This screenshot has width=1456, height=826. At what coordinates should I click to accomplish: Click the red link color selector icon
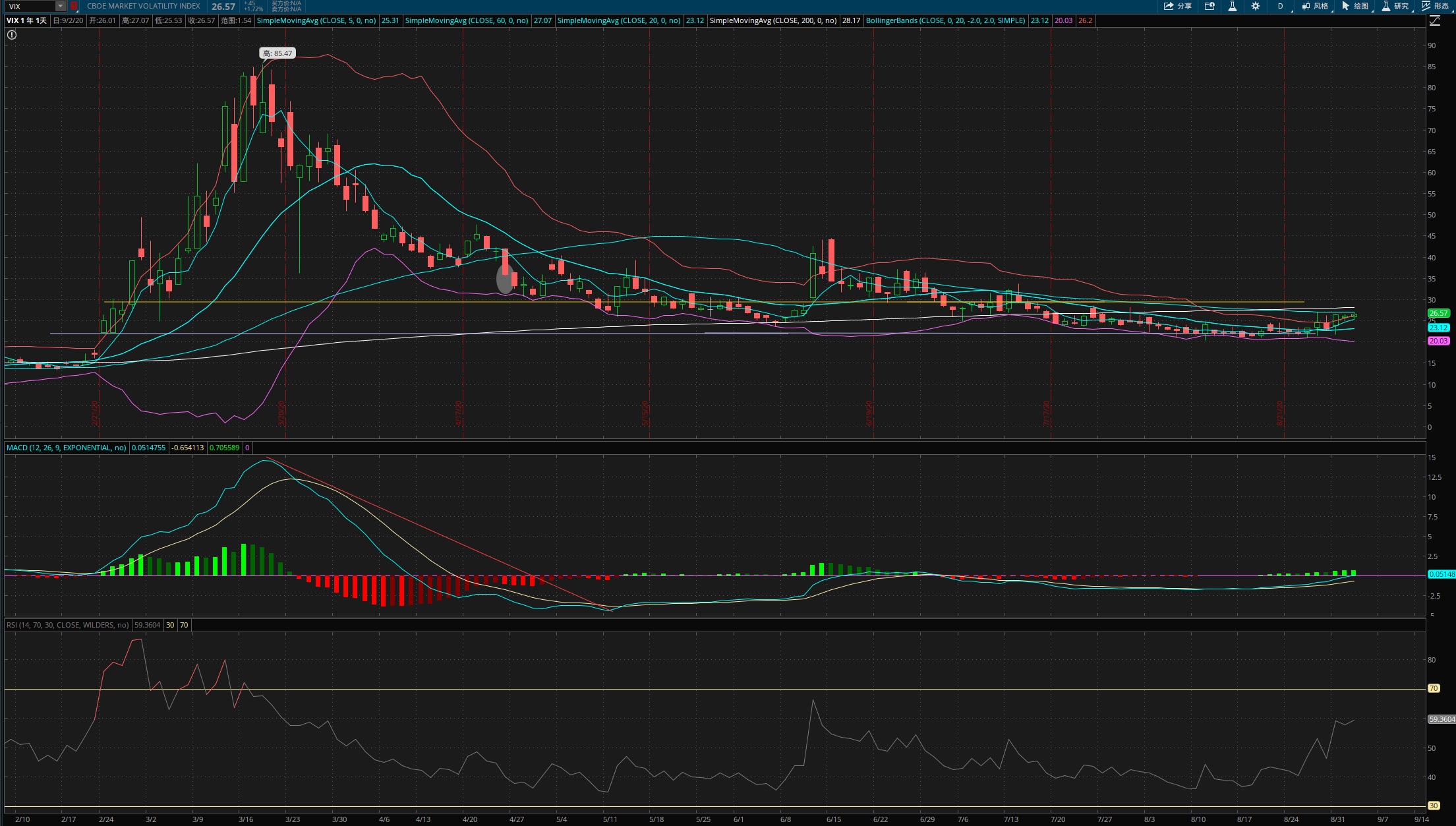coord(74,6)
